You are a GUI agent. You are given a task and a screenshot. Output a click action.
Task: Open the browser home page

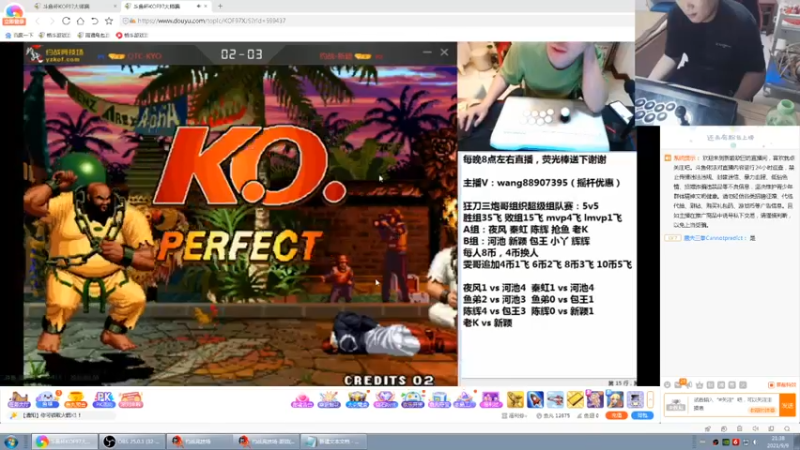(80, 21)
